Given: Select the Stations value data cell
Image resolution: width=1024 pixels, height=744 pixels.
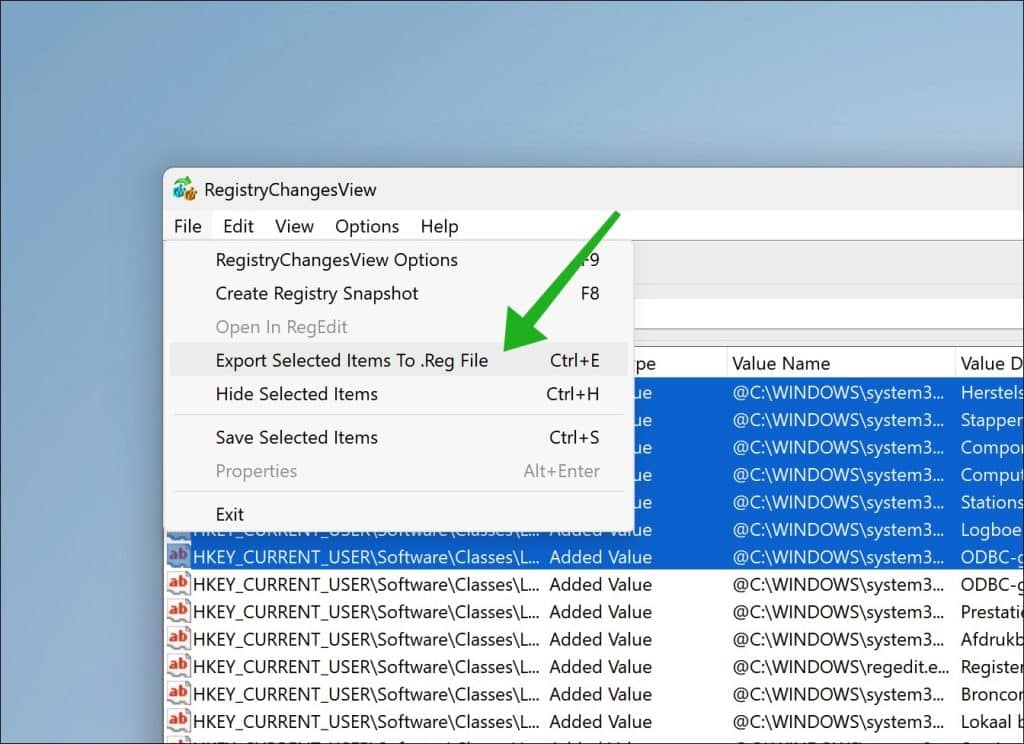Looking at the screenshot, I should [991, 502].
